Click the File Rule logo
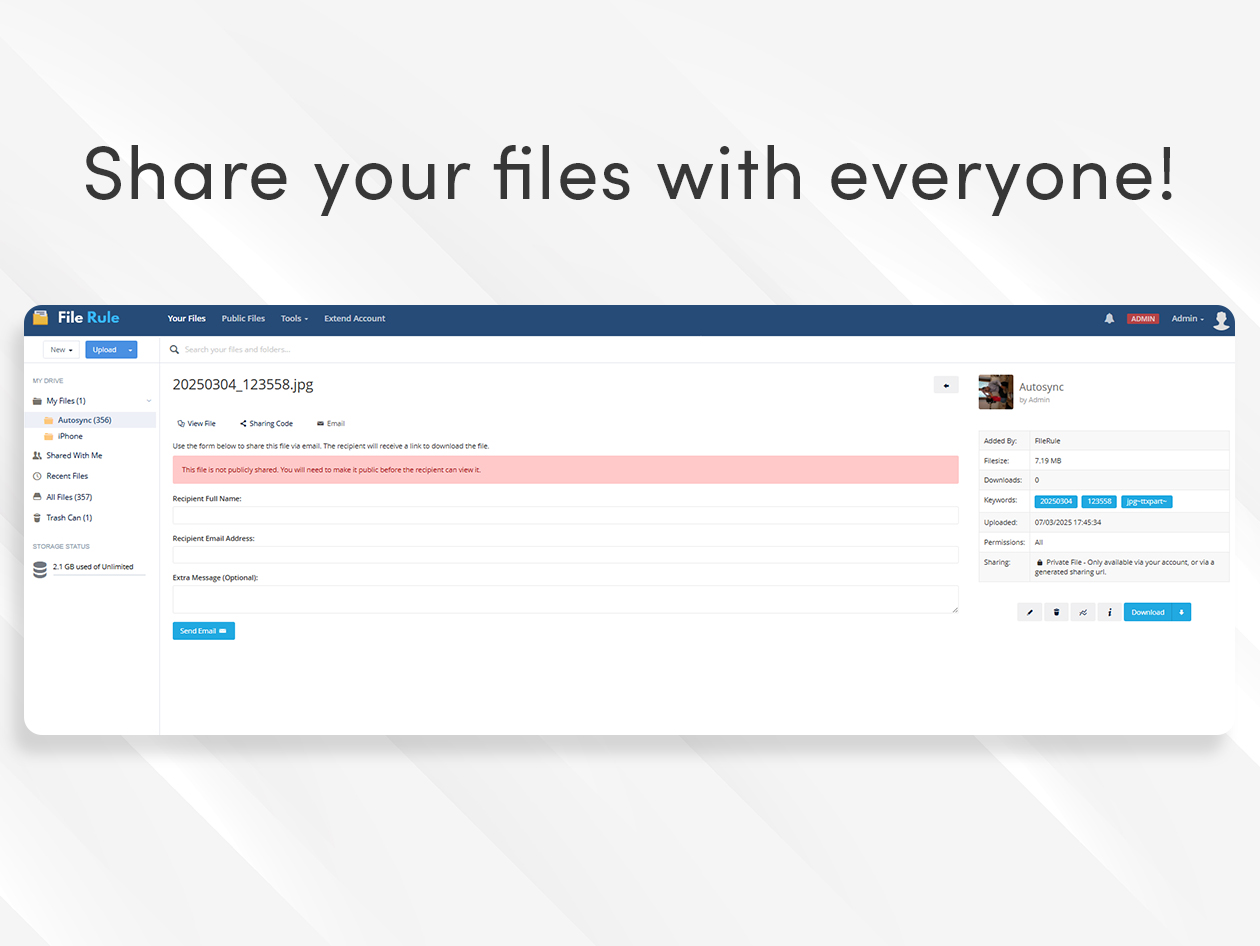Viewport: 1260px width, 946px height. point(76,318)
